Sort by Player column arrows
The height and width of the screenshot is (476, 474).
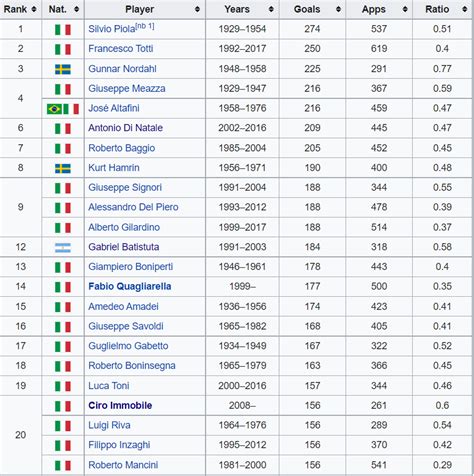point(197,9)
